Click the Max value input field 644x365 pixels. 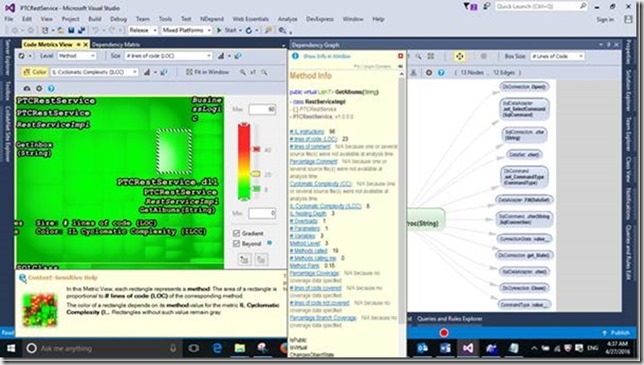262,110
